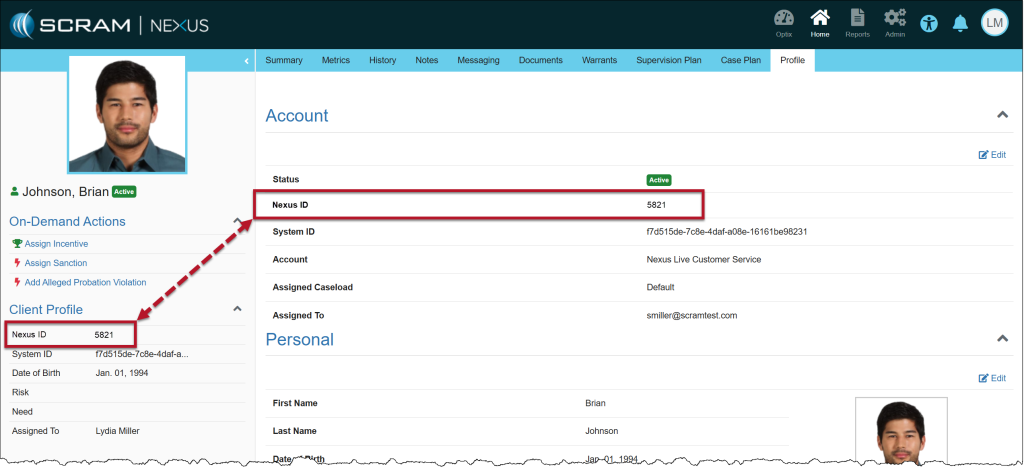Open the notifications bell
1024x471 pixels.
coord(960,23)
